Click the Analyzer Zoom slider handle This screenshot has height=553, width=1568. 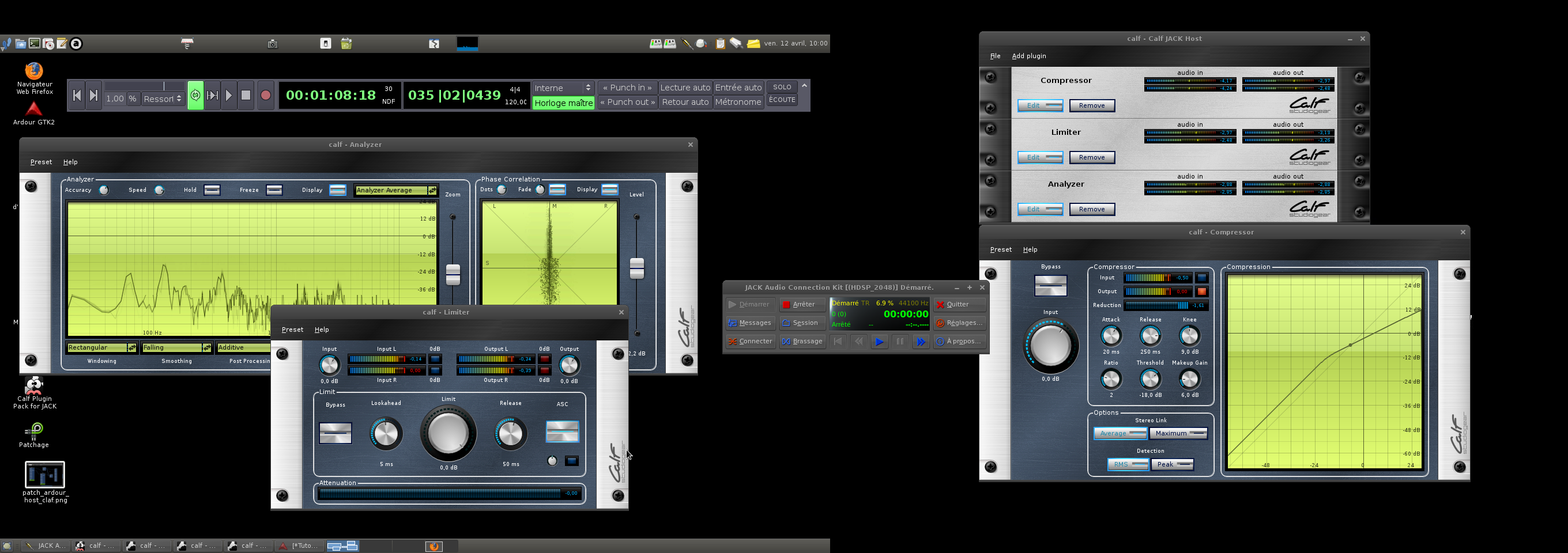(x=453, y=275)
